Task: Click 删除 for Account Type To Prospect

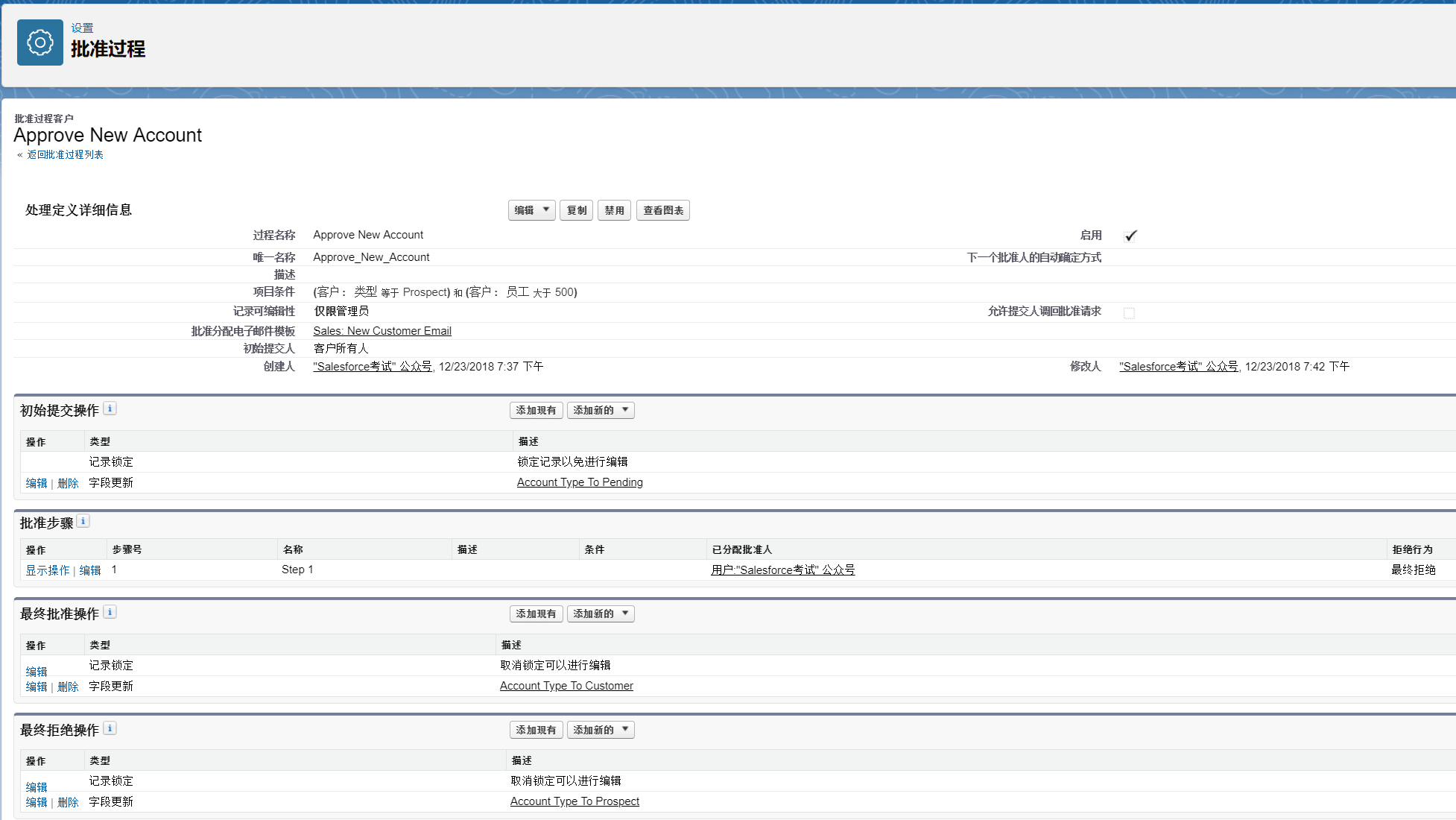Action: [68, 802]
